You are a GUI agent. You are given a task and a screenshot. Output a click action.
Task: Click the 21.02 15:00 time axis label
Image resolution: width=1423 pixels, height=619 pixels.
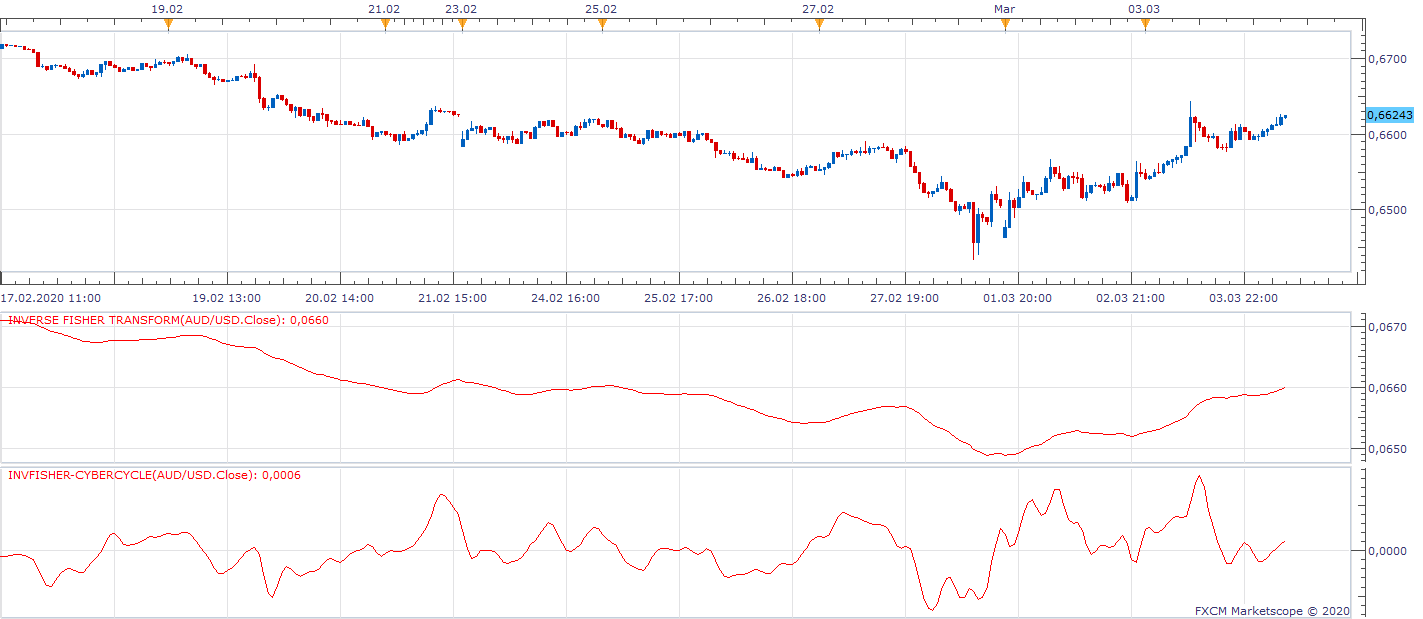click(x=453, y=298)
